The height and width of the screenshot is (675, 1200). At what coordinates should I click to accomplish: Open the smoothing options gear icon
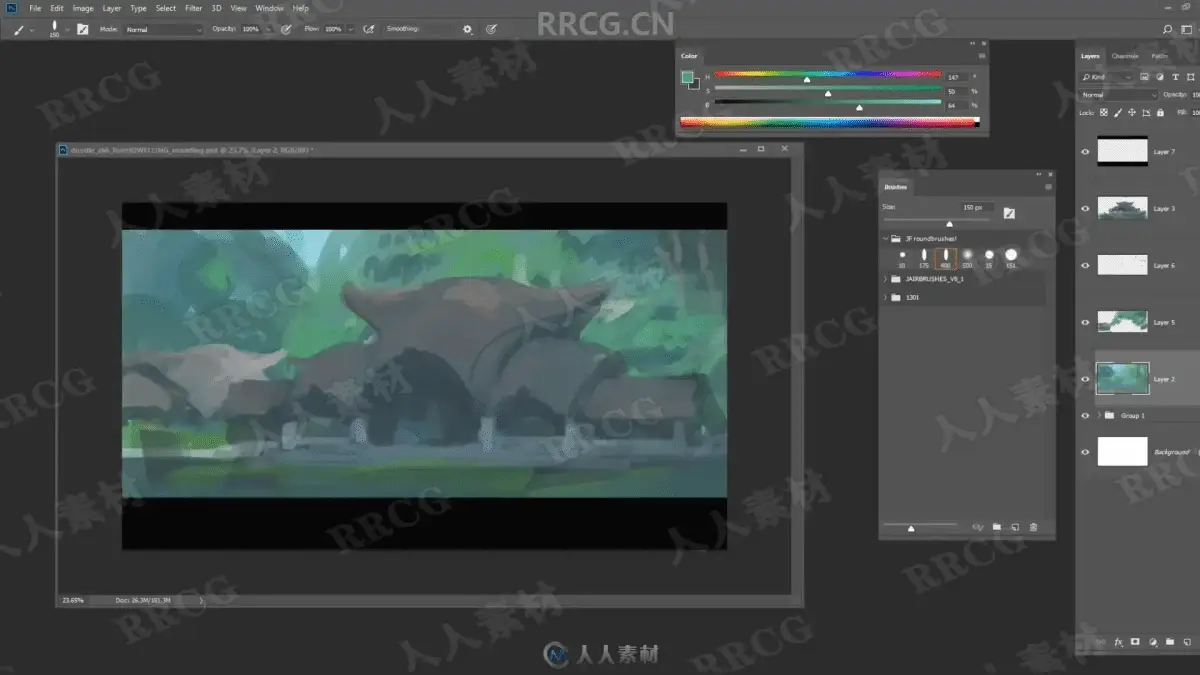[x=467, y=29]
